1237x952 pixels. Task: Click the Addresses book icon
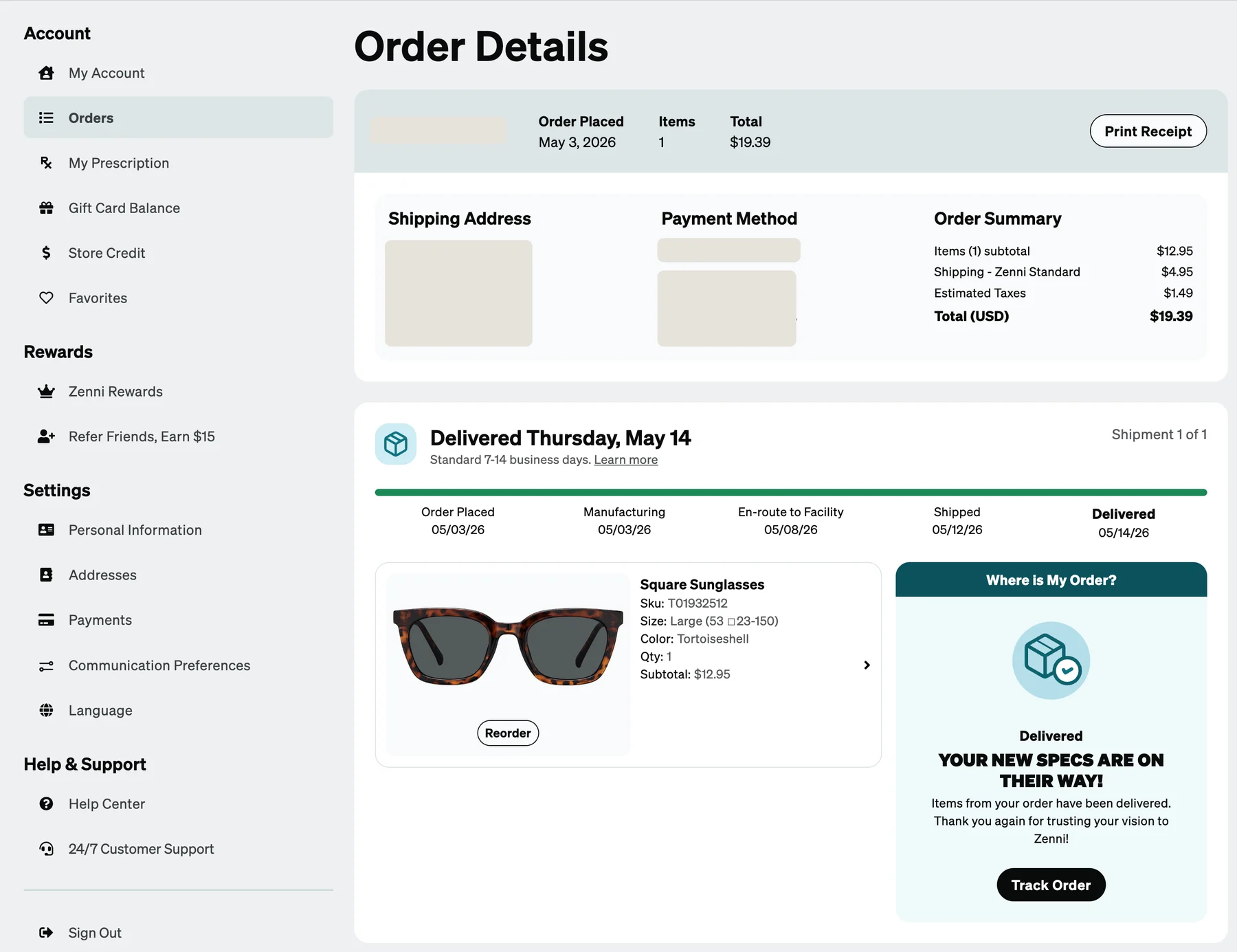tap(46, 575)
